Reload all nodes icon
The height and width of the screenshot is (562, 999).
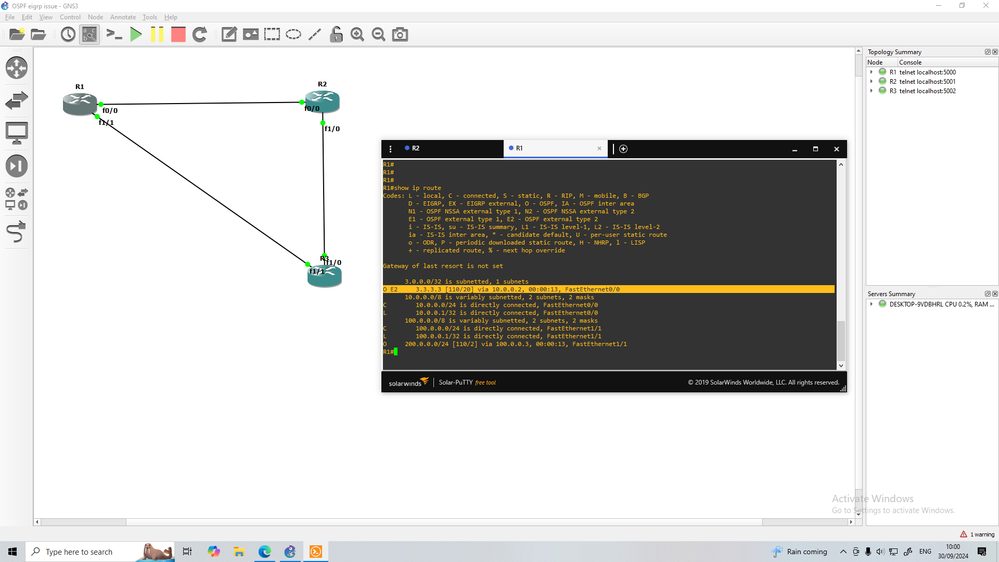(199, 34)
